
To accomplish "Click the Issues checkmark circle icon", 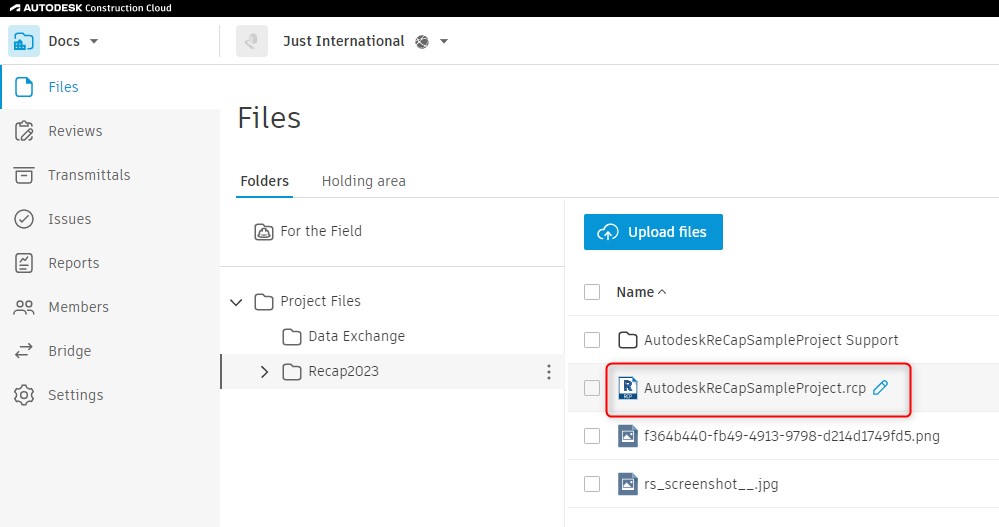I will tap(24, 219).
